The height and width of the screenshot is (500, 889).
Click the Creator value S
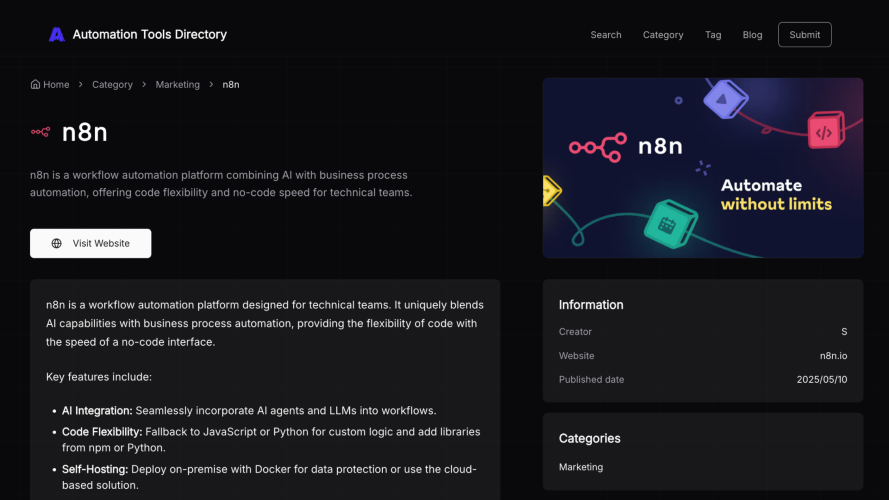coord(844,332)
